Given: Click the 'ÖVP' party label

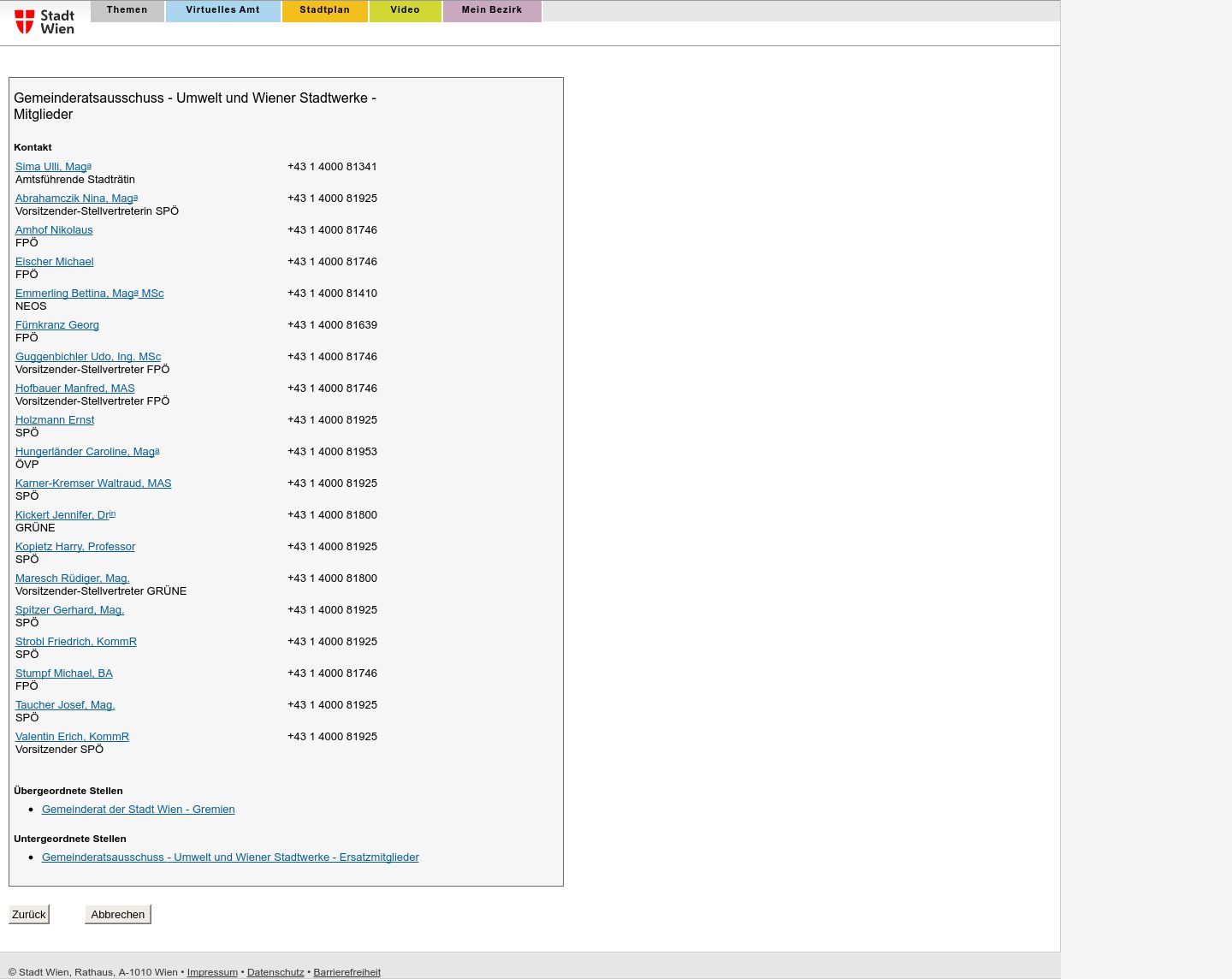Looking at the screenshot, I should coord(27,465).
